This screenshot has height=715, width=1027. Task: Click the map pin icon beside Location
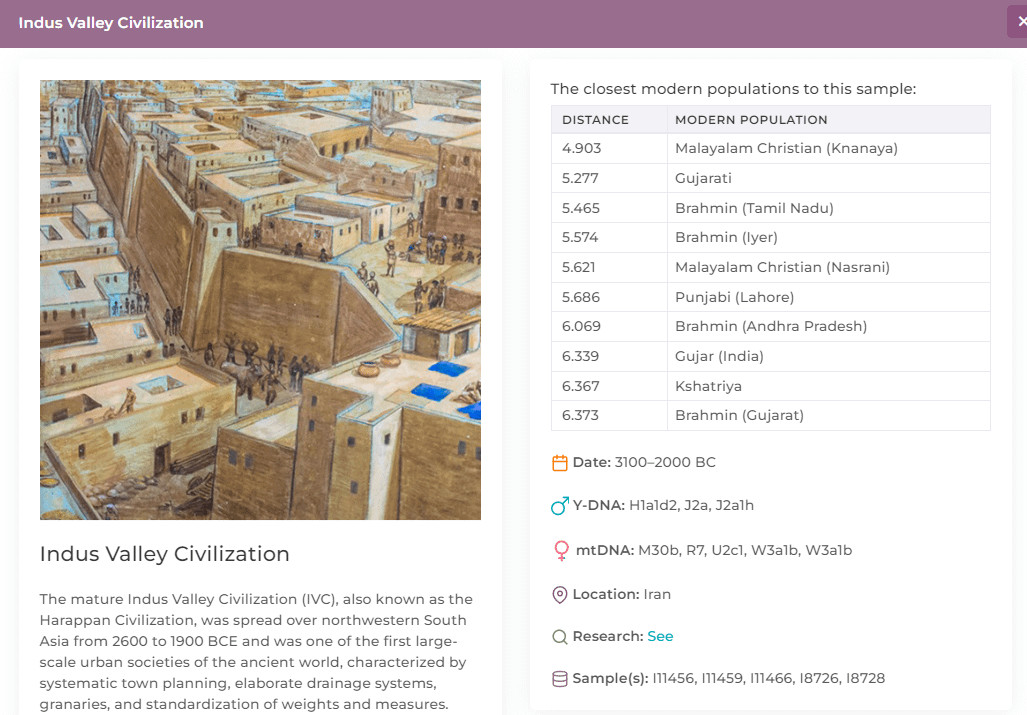coord(559,595)
